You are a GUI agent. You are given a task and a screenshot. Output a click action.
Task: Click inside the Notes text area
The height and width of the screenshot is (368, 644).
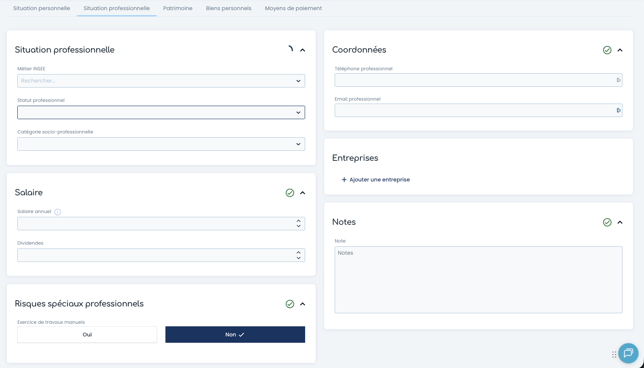pos(478,280)
